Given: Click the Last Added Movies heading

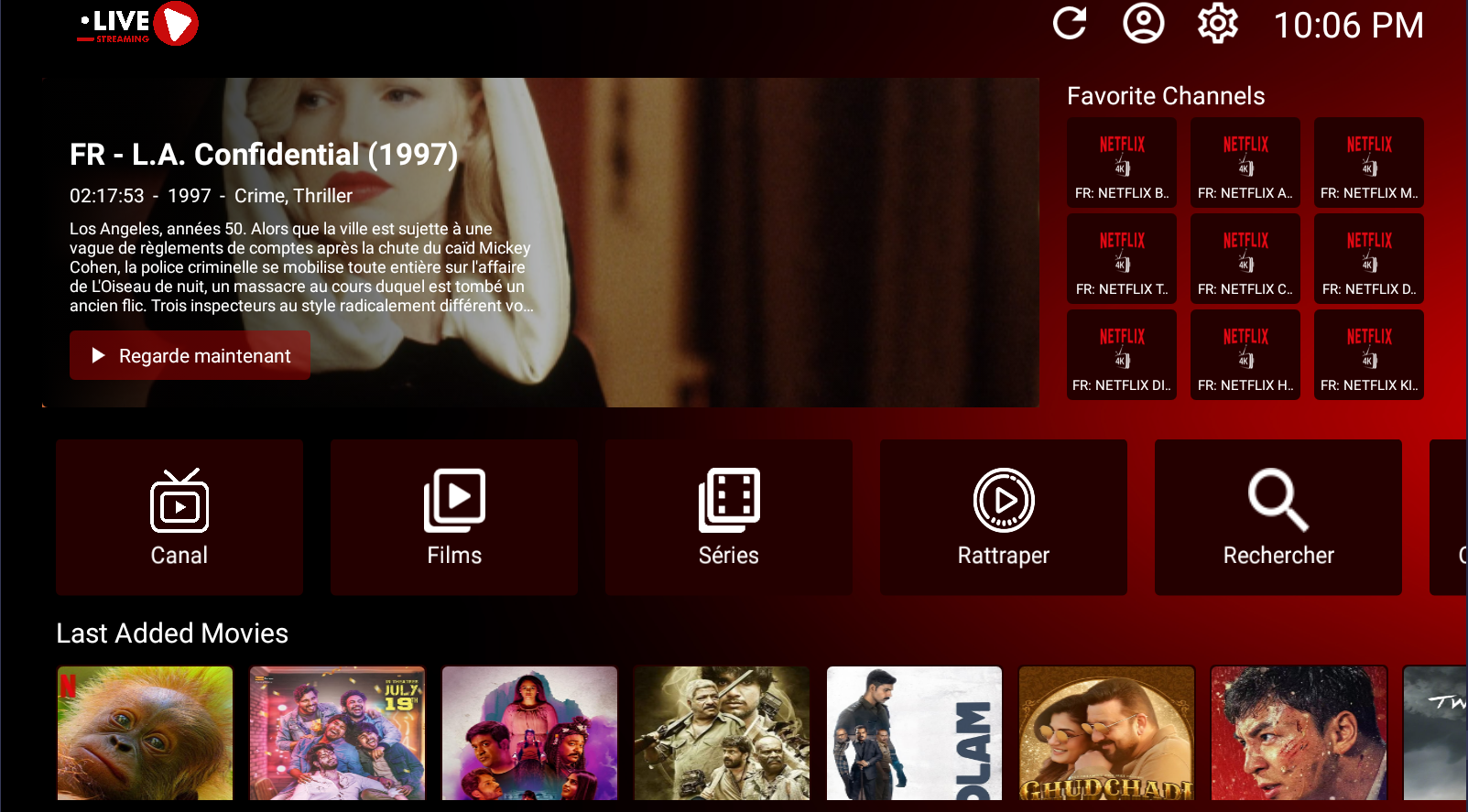Looking at the screenshot, I should [x=172, y=633].
